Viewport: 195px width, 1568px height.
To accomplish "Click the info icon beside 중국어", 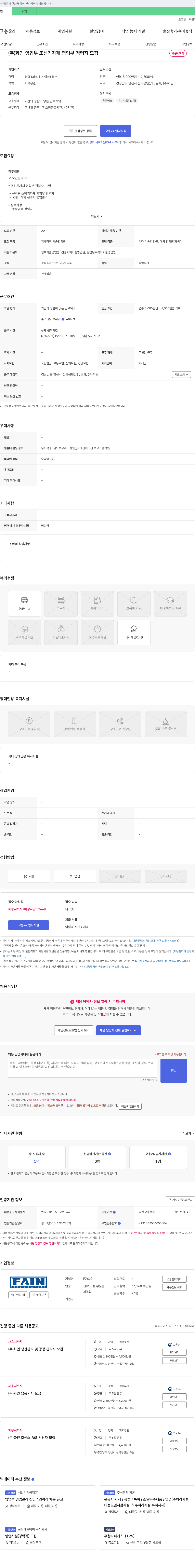I will point(52,459).
